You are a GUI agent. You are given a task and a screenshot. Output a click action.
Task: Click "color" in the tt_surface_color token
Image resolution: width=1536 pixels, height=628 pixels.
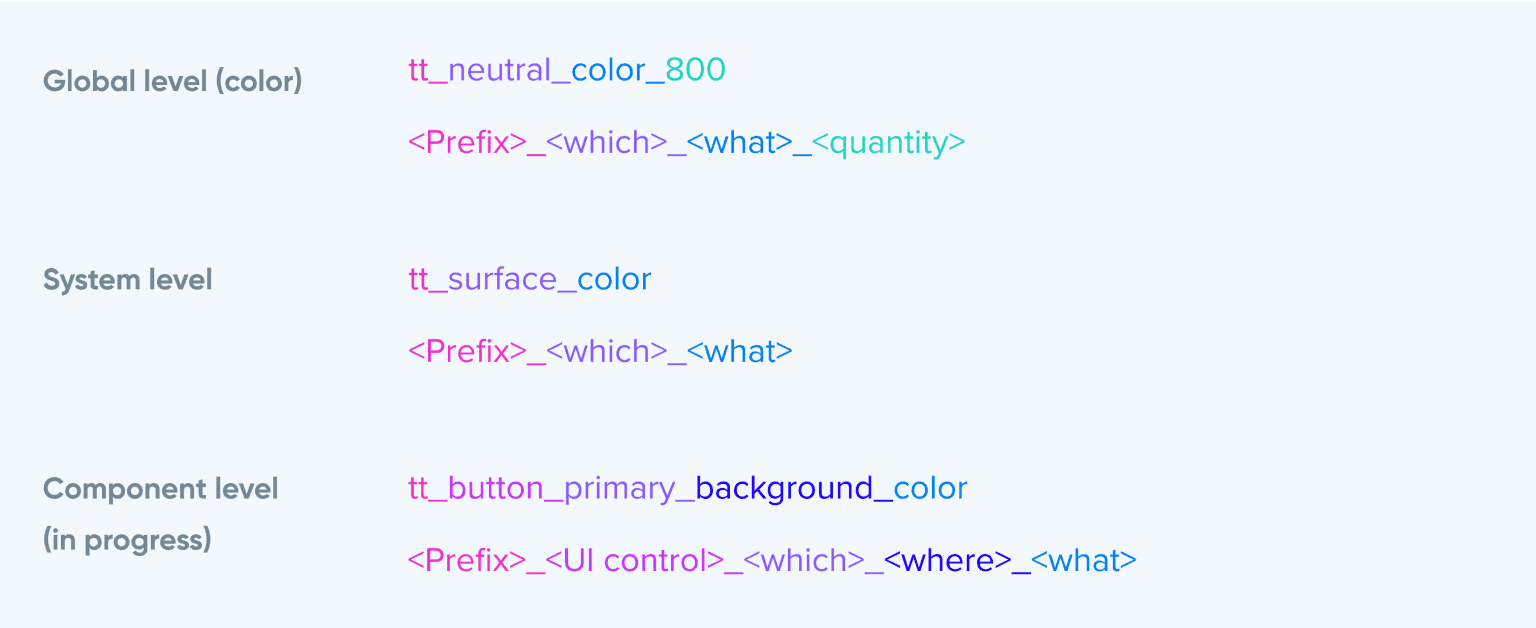[614, 279]
